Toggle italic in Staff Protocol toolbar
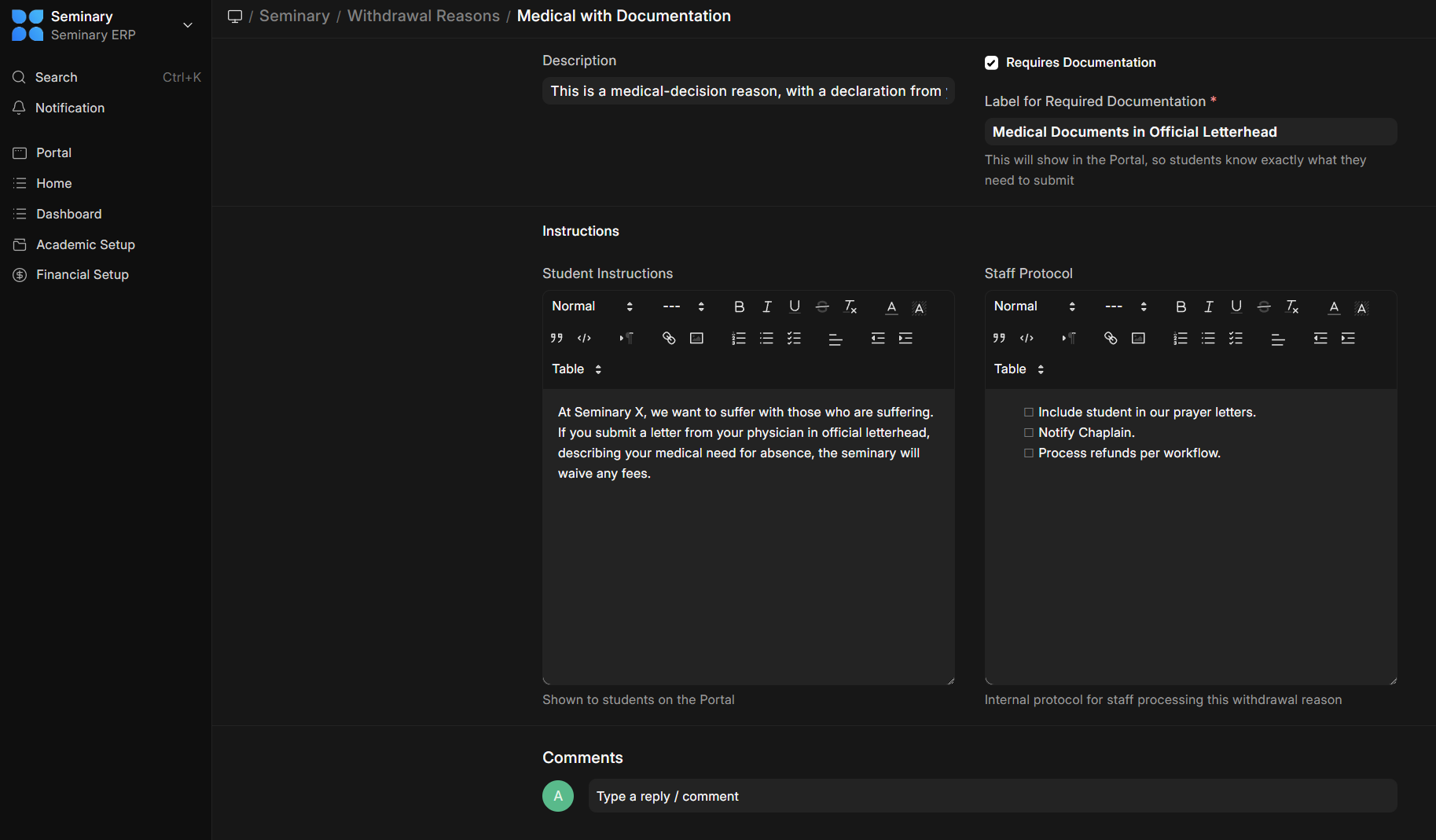The width and height of the screenshot is (1436, 840). point(1209,306)
